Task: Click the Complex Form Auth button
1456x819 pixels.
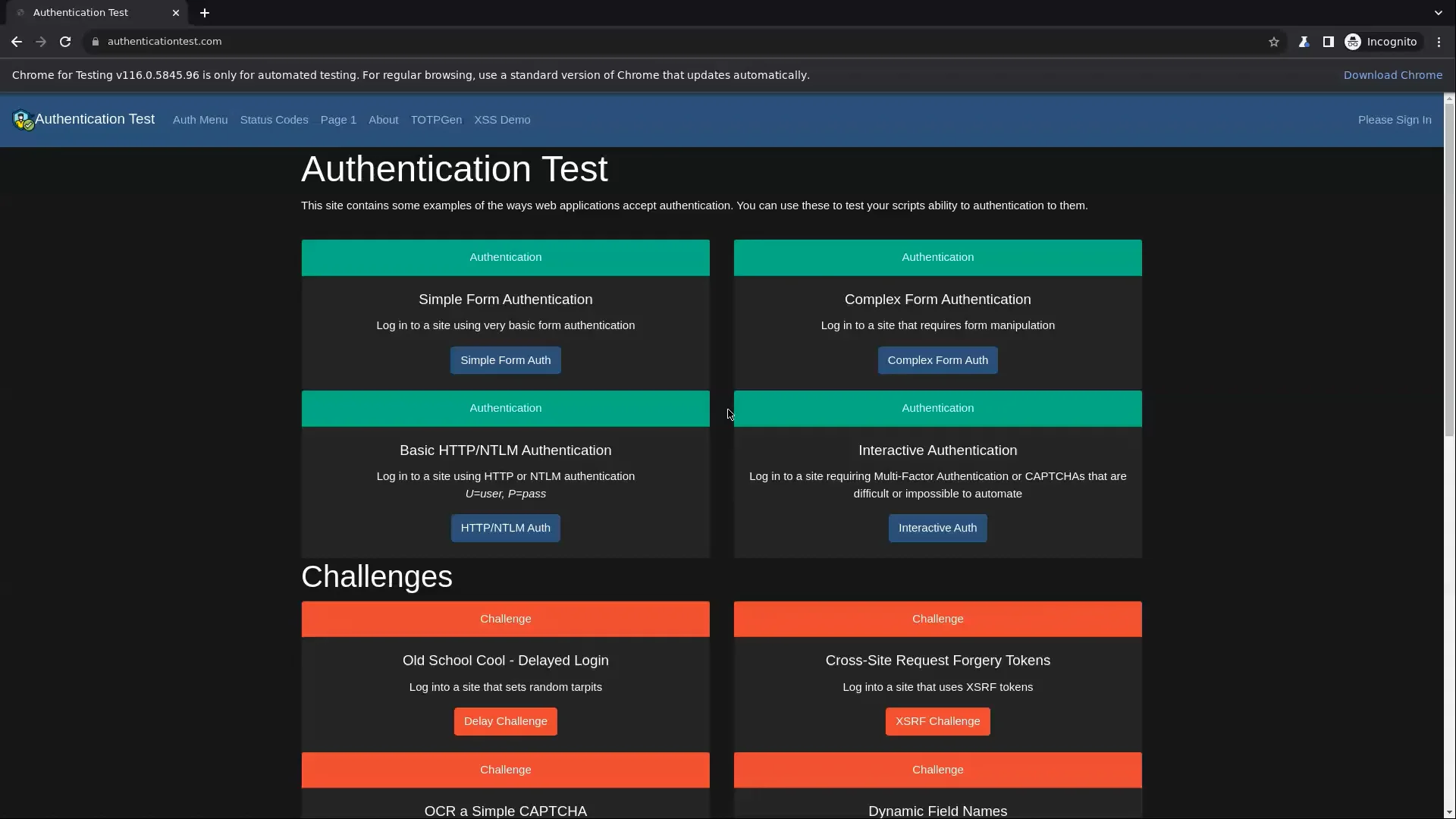Action: (x=937, y=360)
